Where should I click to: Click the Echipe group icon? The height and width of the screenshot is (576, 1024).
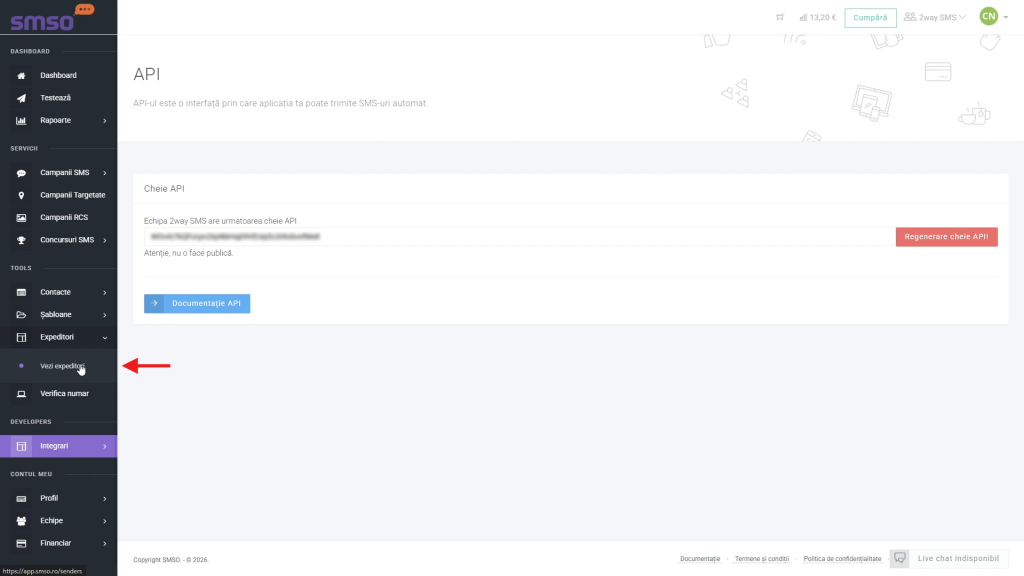pyautogui.click(x=21, y=520)
